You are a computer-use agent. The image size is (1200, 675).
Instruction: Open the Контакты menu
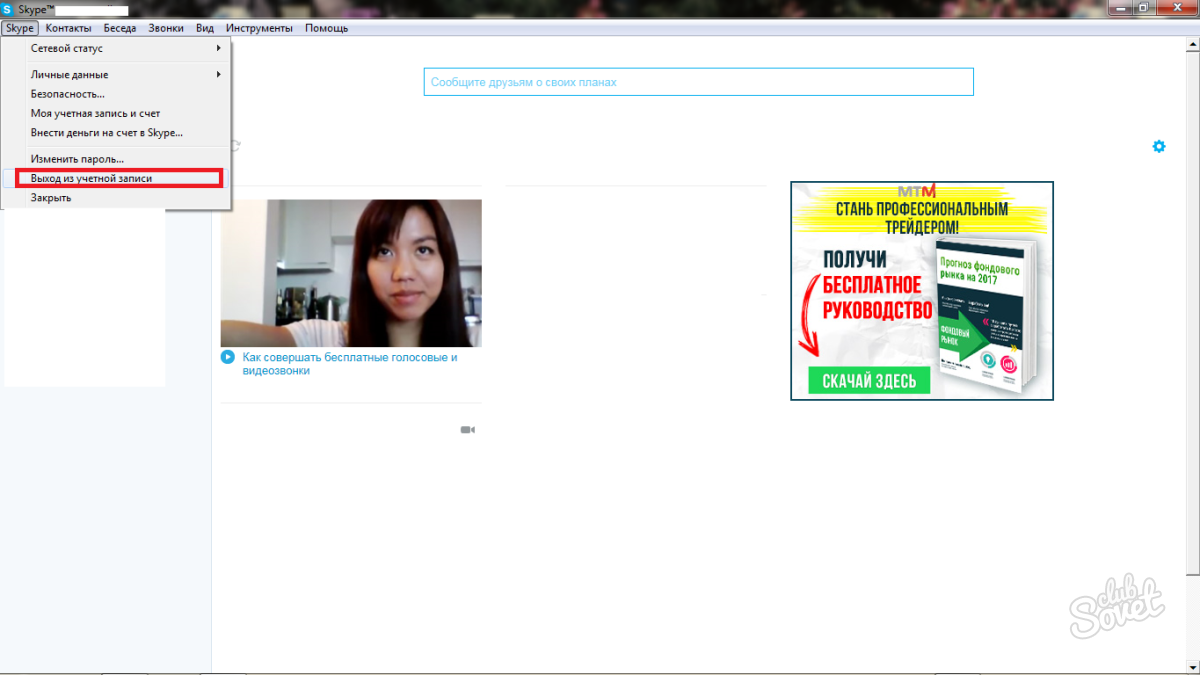68,28
